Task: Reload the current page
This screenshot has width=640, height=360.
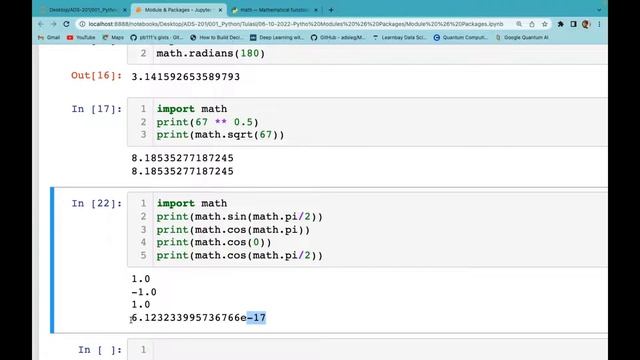Action: (x=66, y=24)
